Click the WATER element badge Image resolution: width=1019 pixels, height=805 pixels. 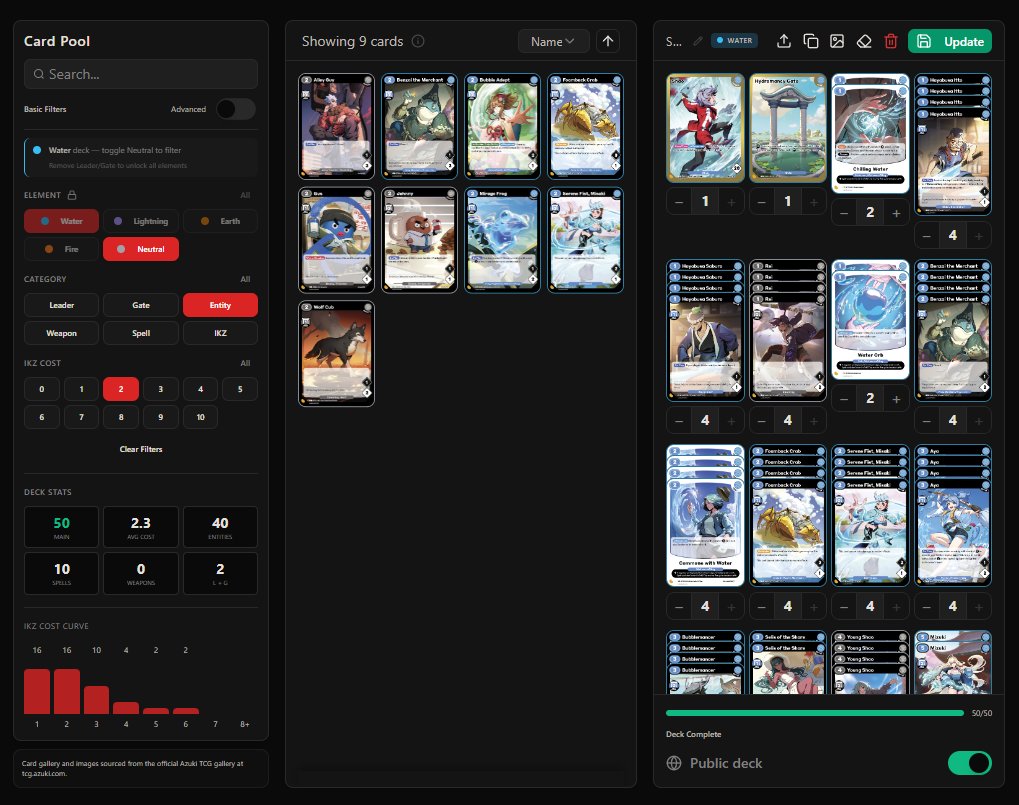pos(734,40)
